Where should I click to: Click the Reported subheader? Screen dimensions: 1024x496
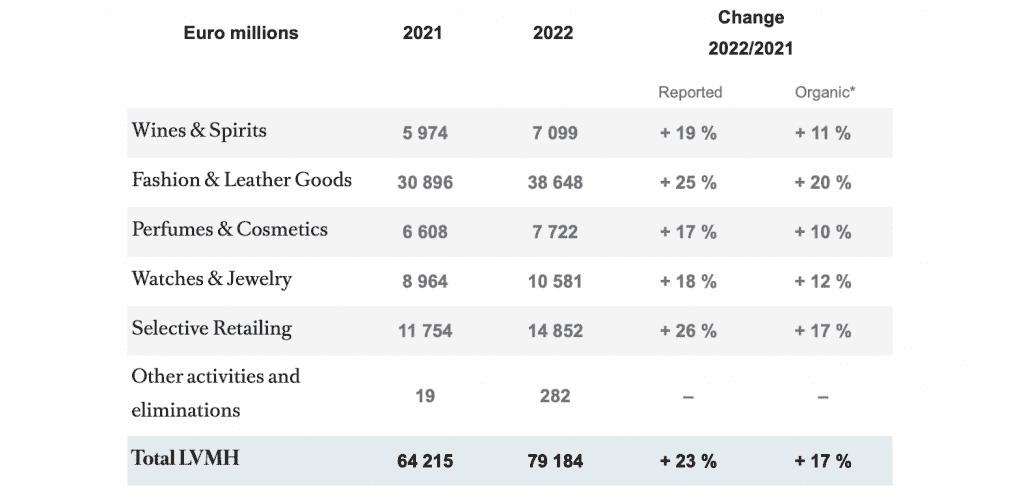(x=689, y=92)
